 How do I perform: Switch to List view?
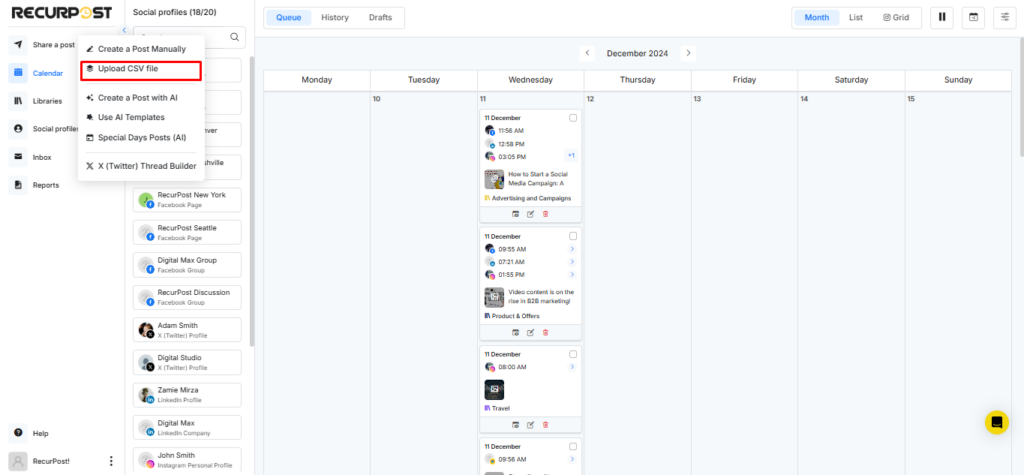pyautogui.click(x=856, y=18)
